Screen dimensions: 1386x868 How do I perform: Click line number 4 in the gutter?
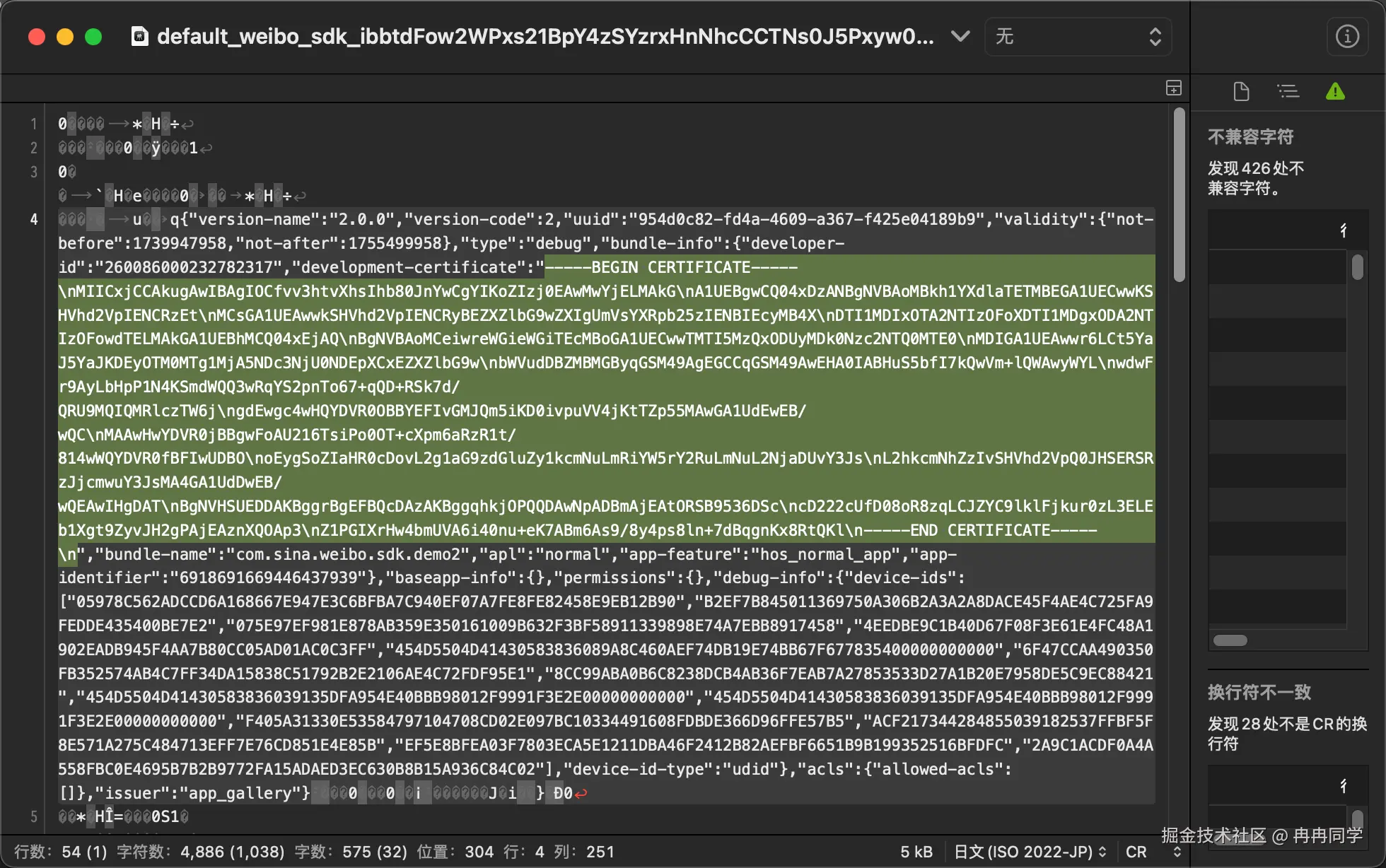coord(33,220)
